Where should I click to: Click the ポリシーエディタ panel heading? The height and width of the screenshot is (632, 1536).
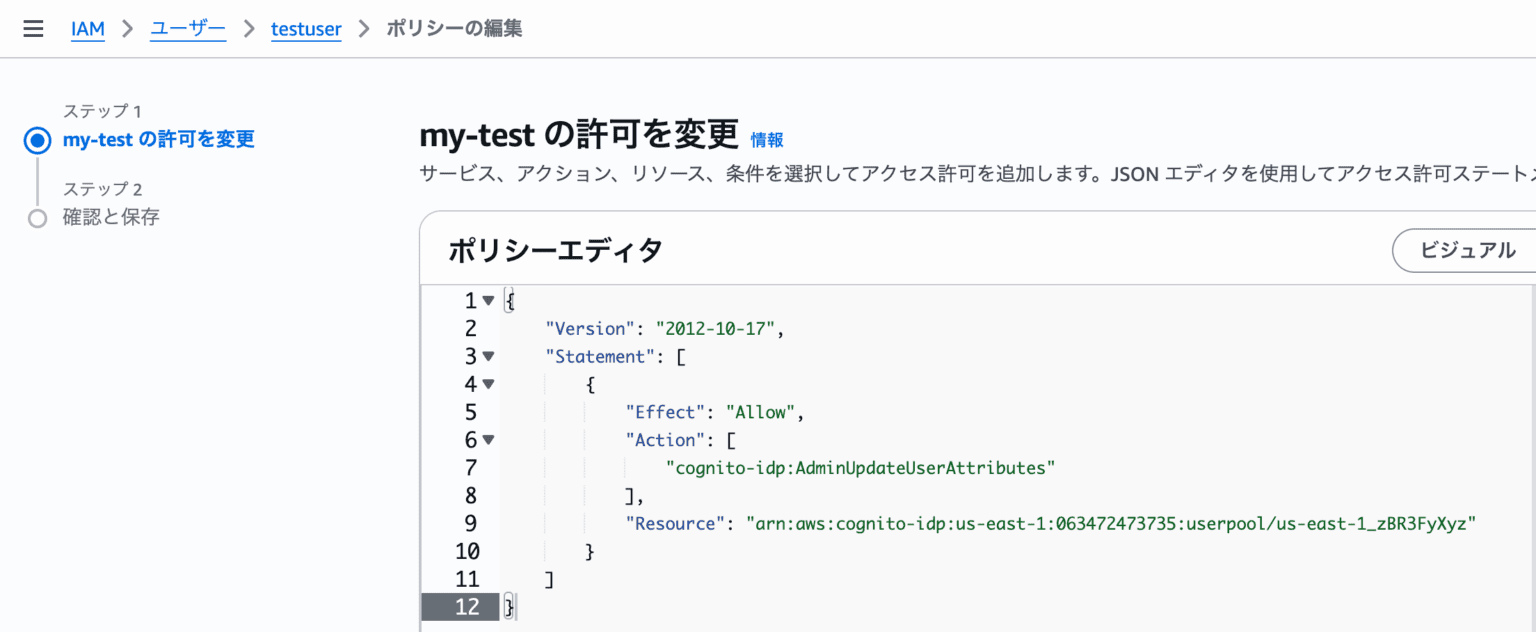point(555,250)
